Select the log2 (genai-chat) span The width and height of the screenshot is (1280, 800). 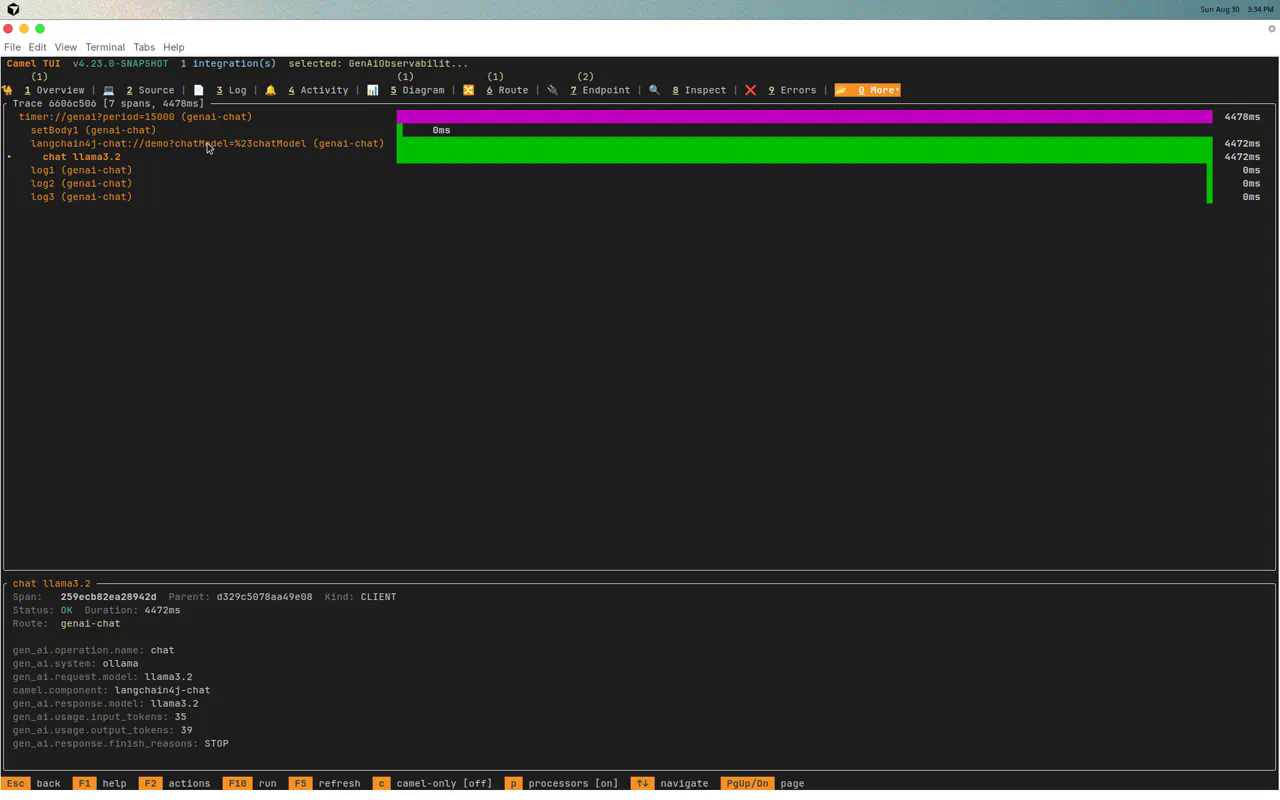tap(81, 184)
